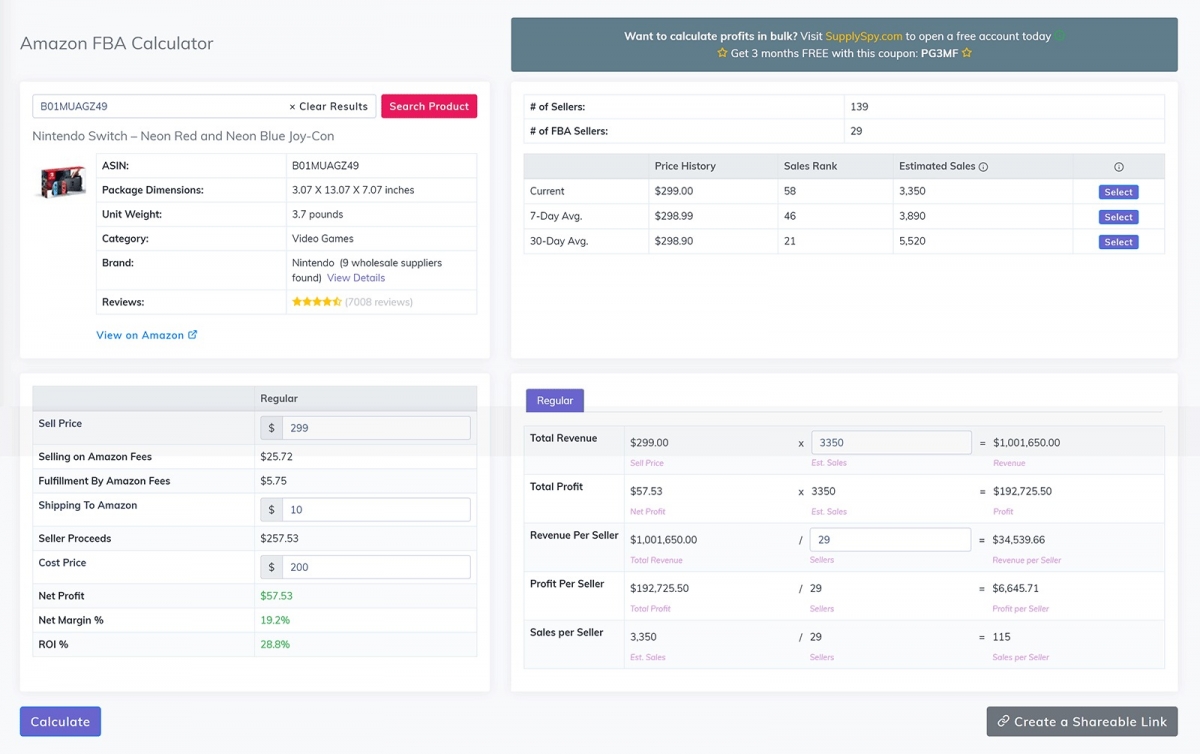The image size is (1200, 754).
Task: Open the View on Amazon link
Action: tap(140, 335)
